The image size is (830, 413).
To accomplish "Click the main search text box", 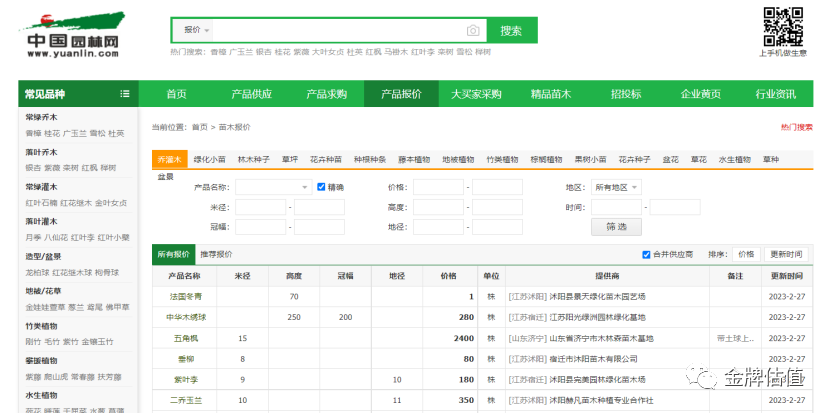I will pyautogui.click(x=339, y=31).
